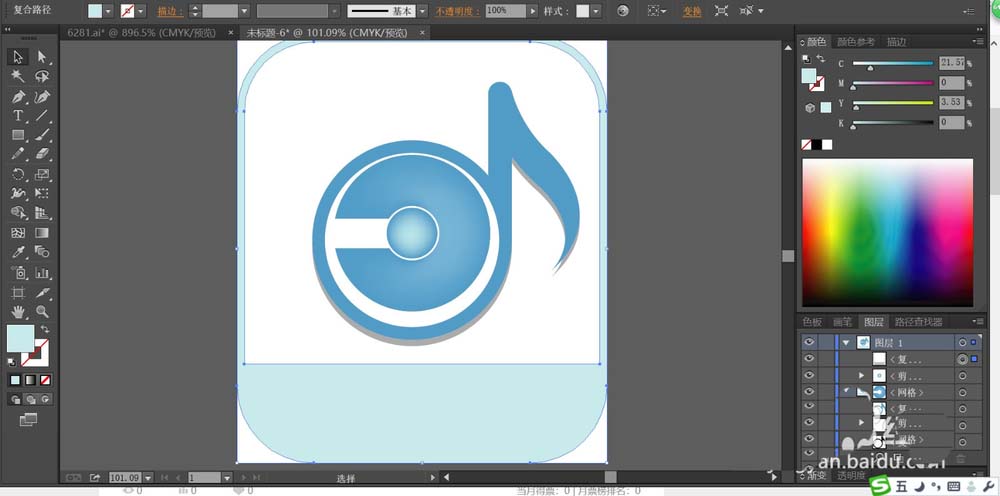Select the Eraser tool
Image resolution: width=1000 pixels, height=496 pixels.
tap(42, 154)
